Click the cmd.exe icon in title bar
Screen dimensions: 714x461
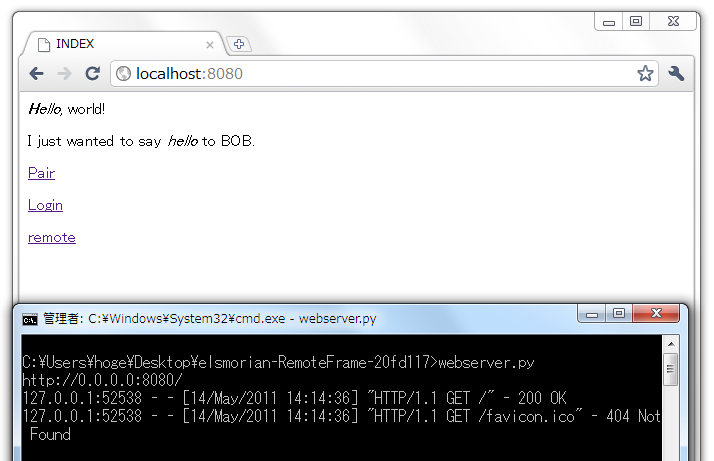tap(30, 319)
